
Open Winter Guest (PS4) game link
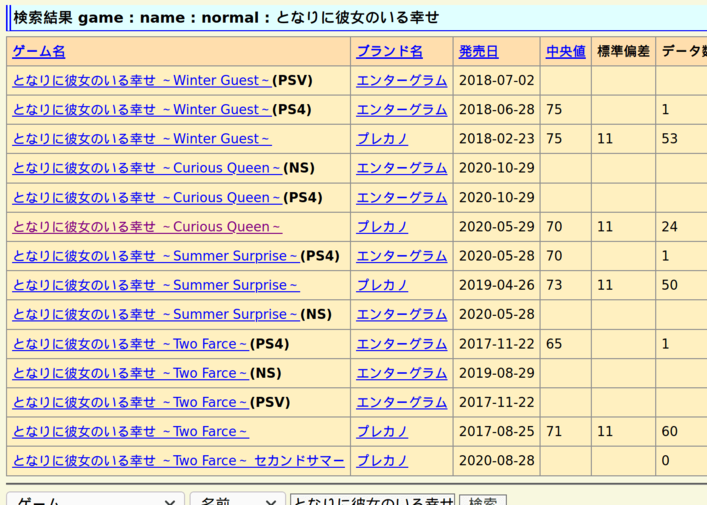click(x=142, y=110)
